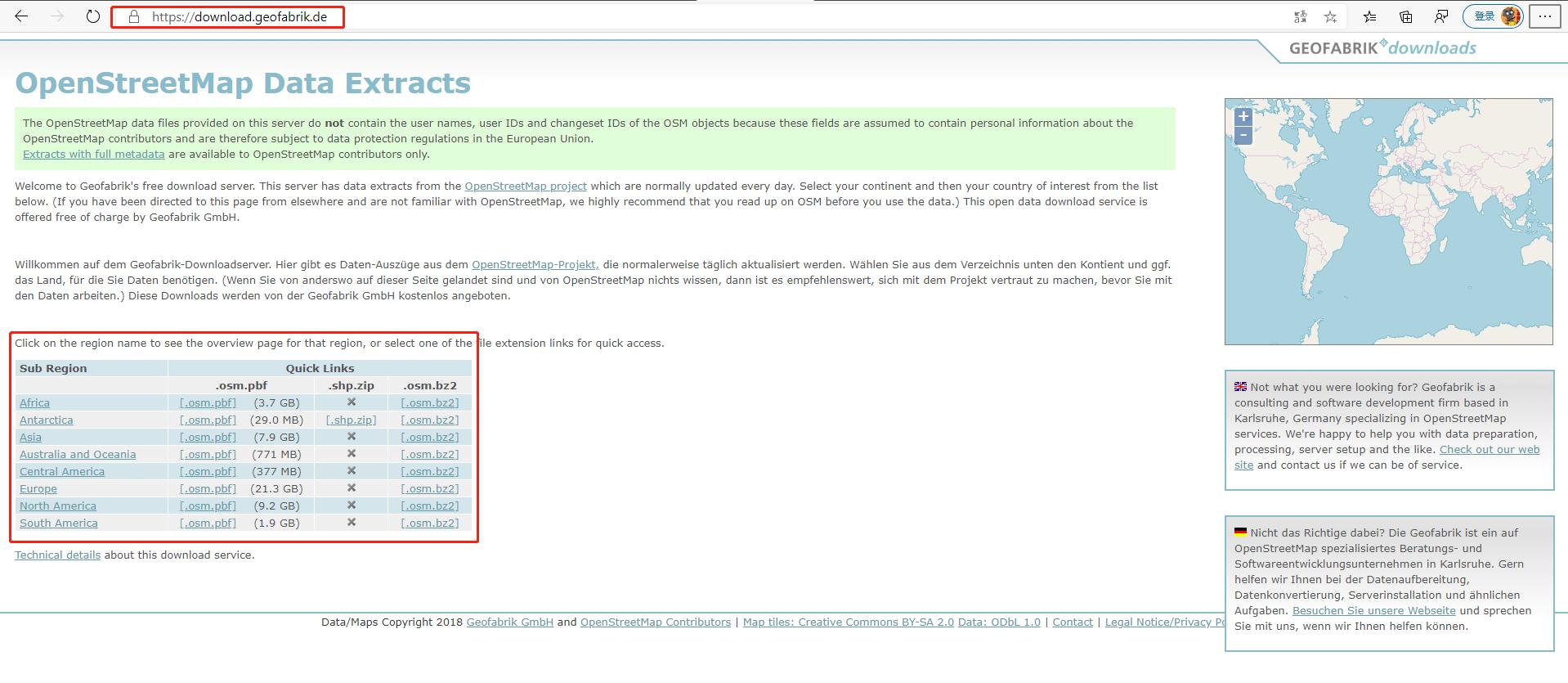Download North America .osm.pbf file
1568x683 pixels.
(x=208, y=506)
